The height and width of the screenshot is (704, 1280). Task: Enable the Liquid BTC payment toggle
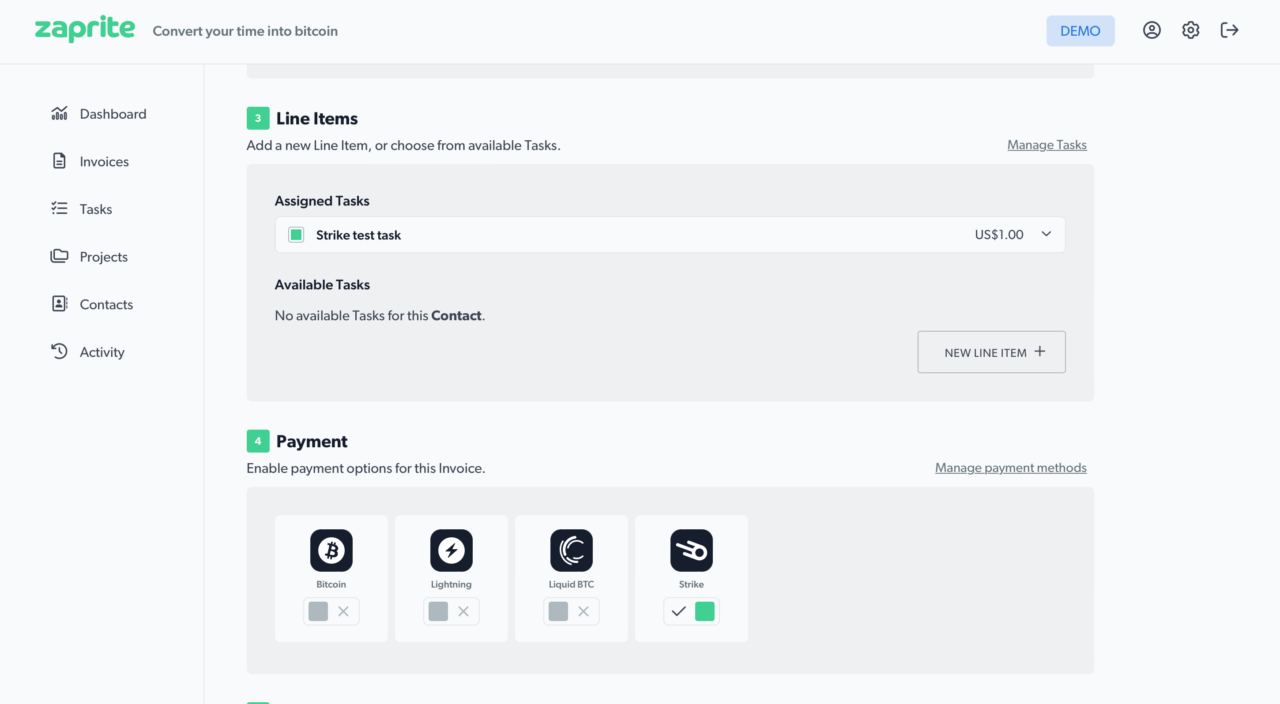[x=571, y=611]
